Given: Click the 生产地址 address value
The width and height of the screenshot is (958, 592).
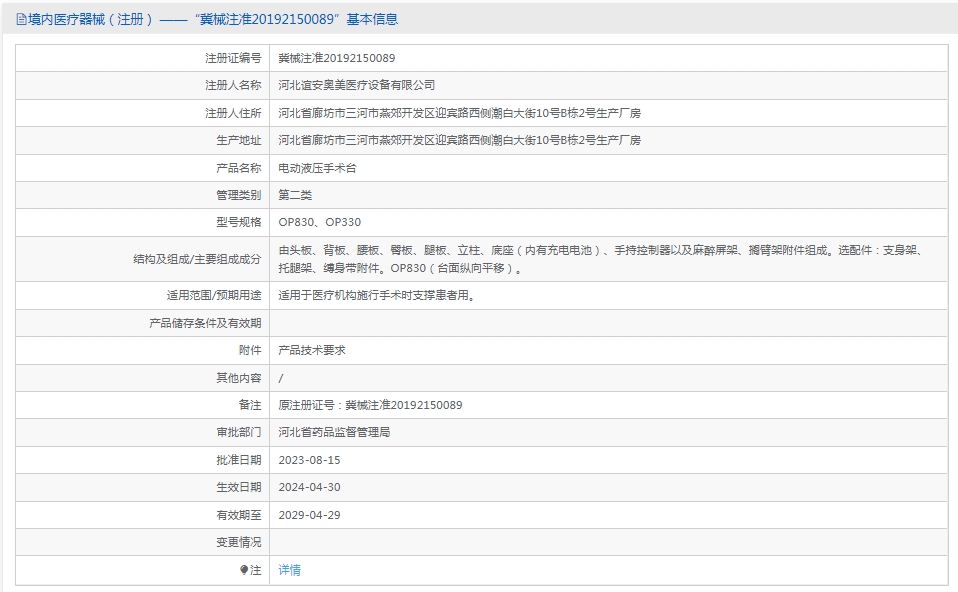Looking at the screenshot, I should pyautogui.click(x=459, y=140).
